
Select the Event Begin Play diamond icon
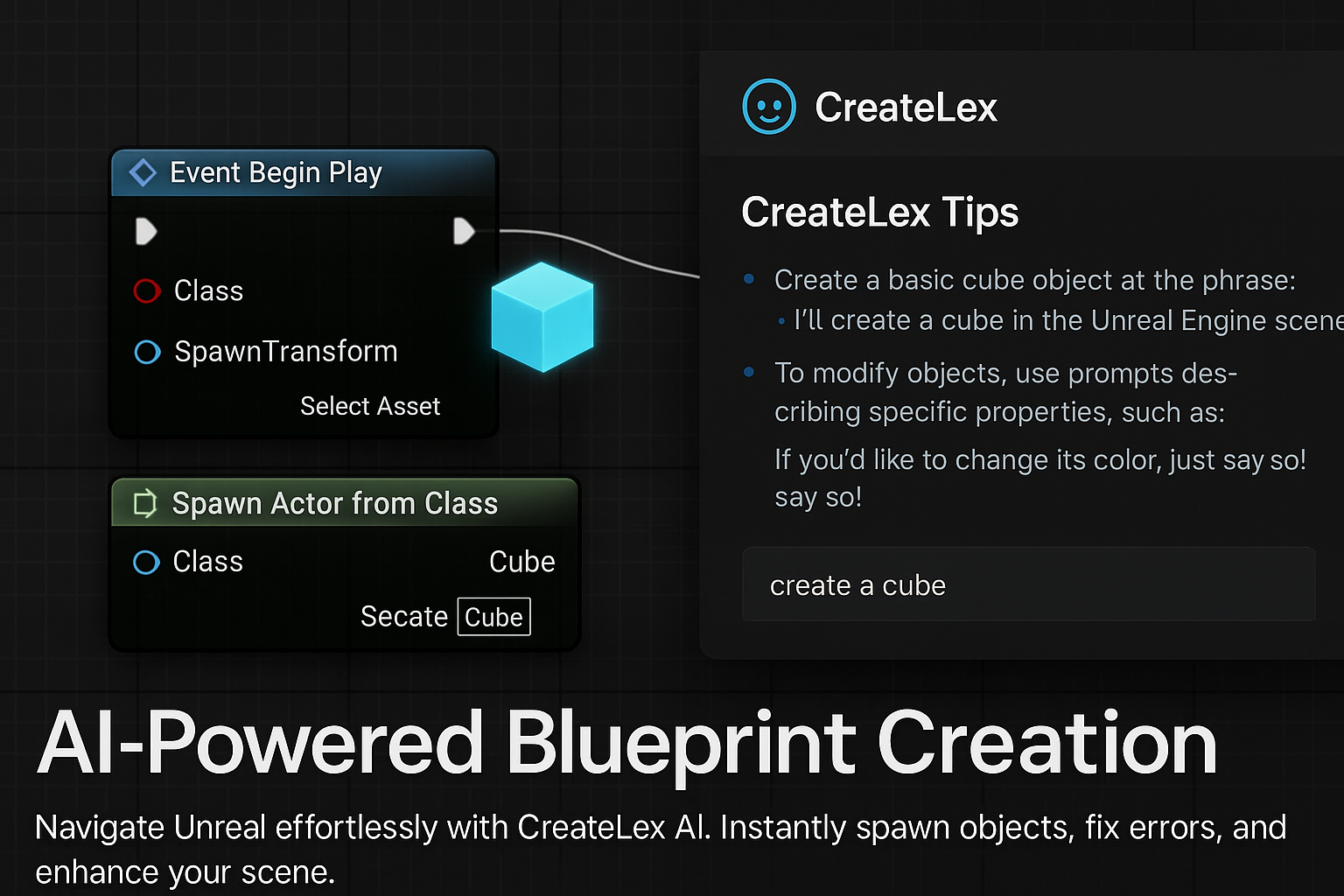click(x=144, y=171)
